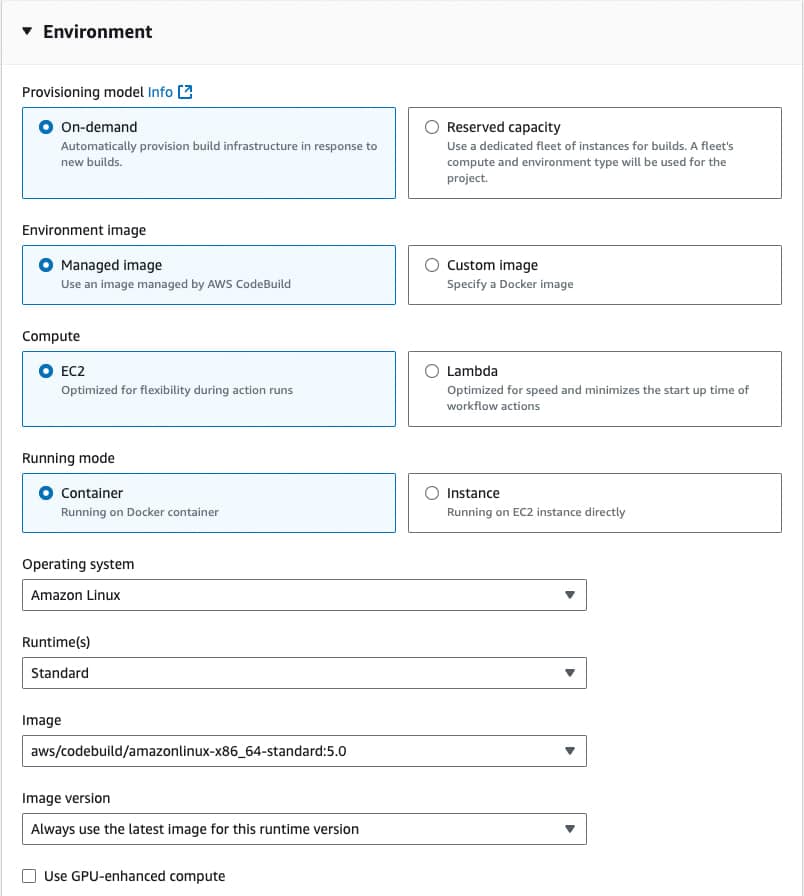Click the Operating system dropdown arrow
The image size is (804, 896).
point(569,595)
